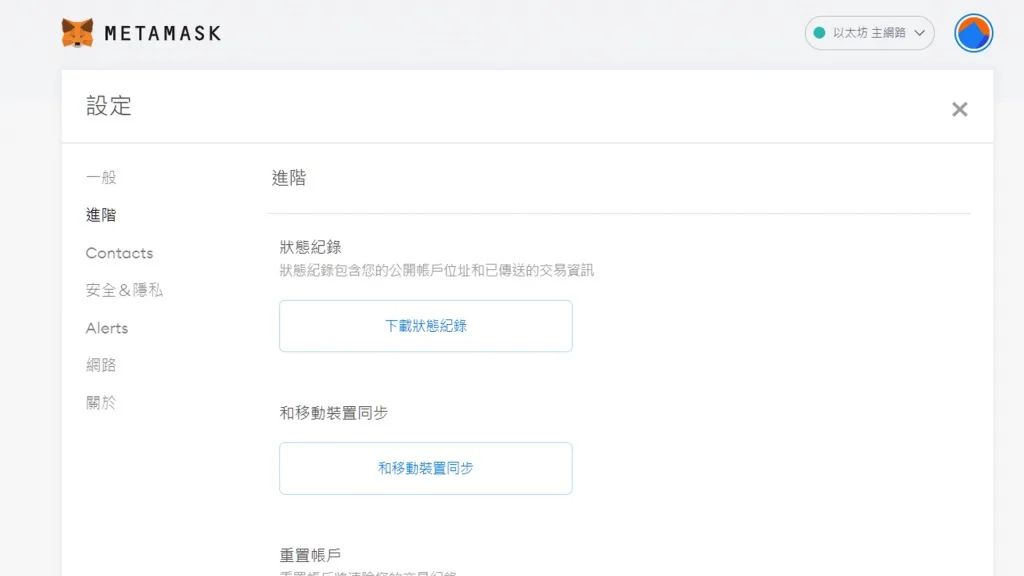Select the 網路 settings tab
The image size is (1024, 576).
pos(101,365)
